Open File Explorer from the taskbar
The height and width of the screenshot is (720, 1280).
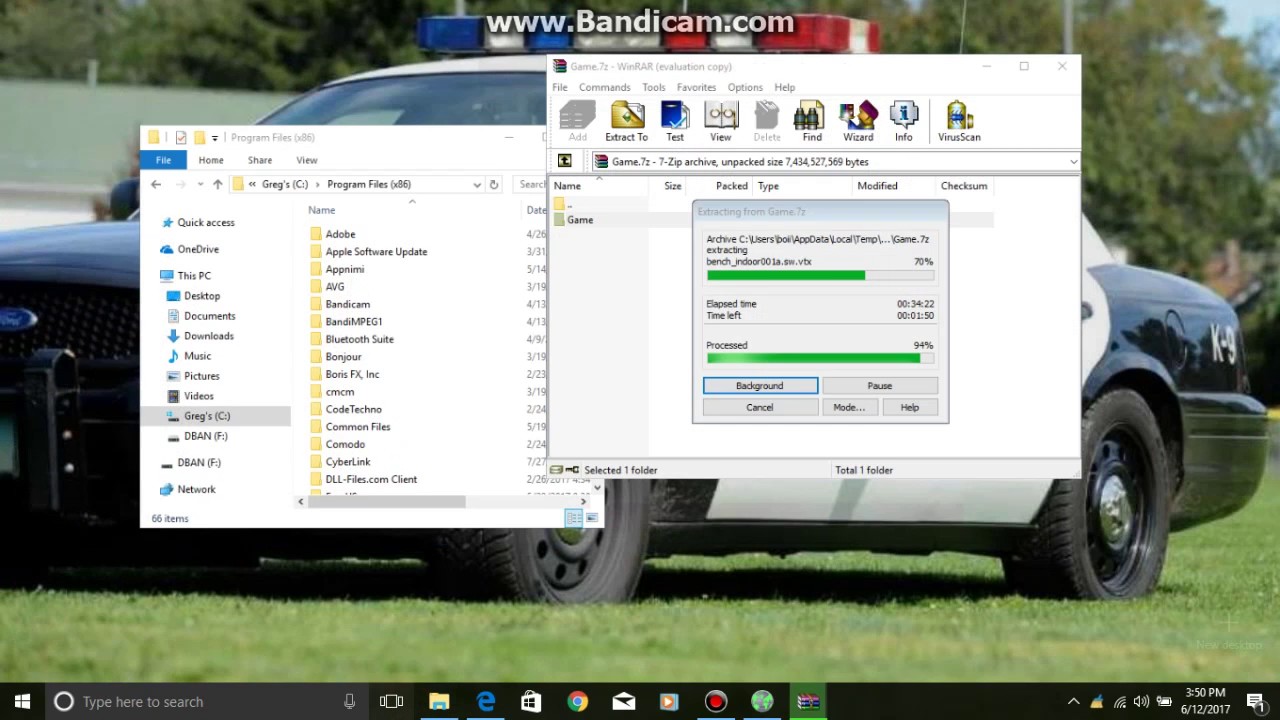[x=439, y=702]
